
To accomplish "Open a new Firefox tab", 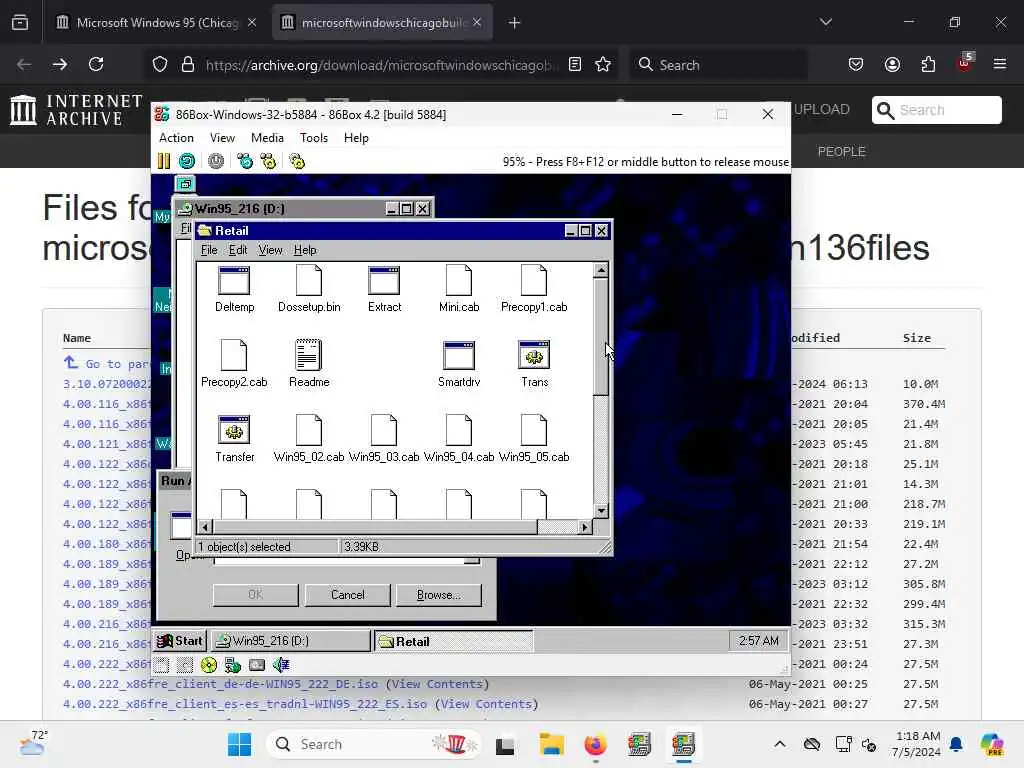I will [x=515, y=23].
